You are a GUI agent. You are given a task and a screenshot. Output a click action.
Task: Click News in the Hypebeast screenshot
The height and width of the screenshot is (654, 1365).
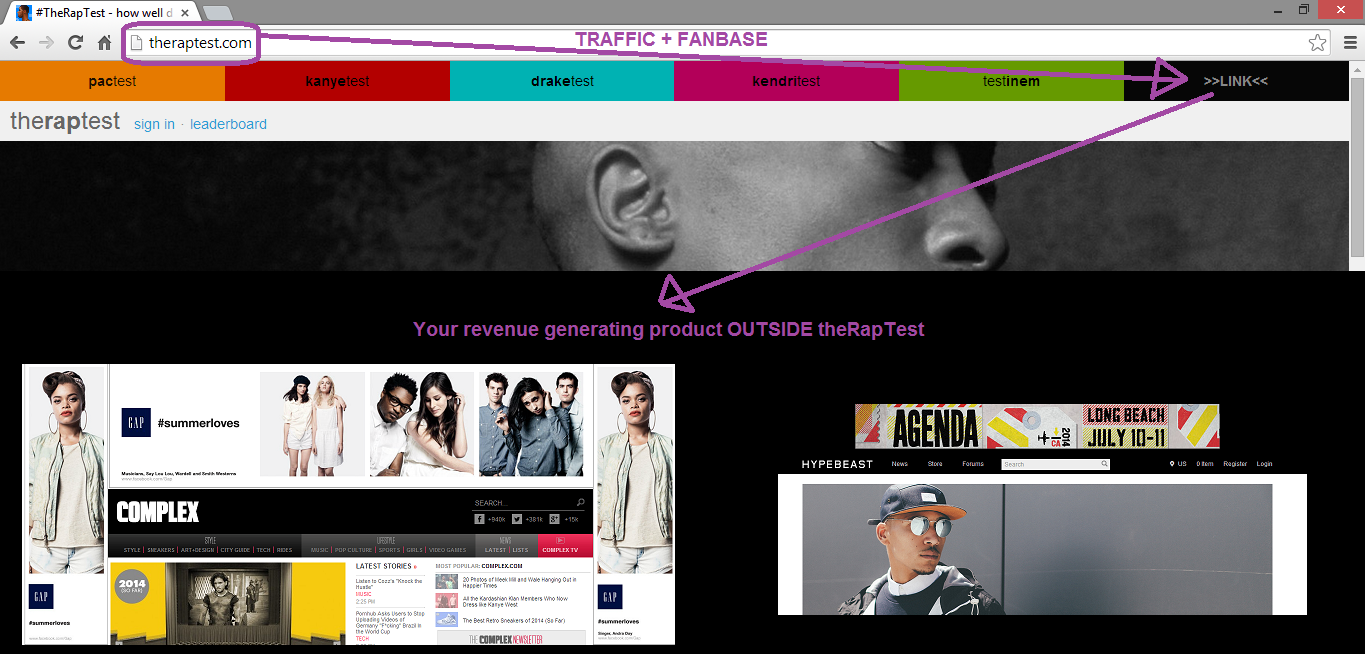pos(900,464)
